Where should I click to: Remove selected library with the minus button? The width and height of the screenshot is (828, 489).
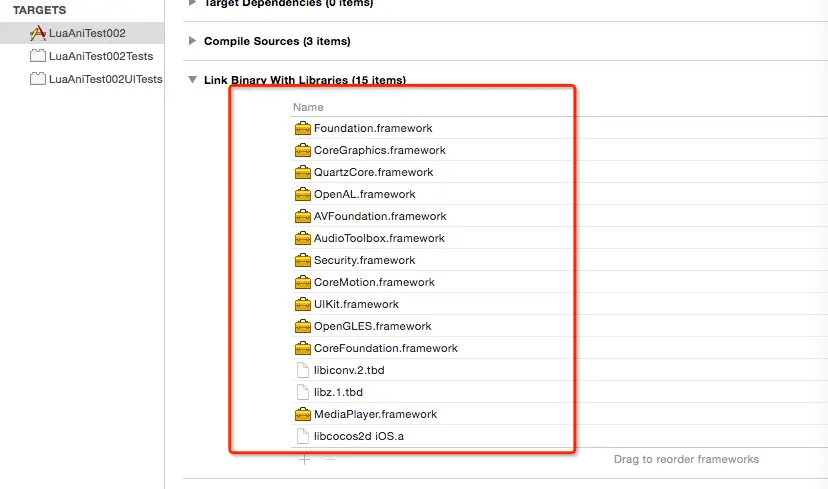pos(329,459)
